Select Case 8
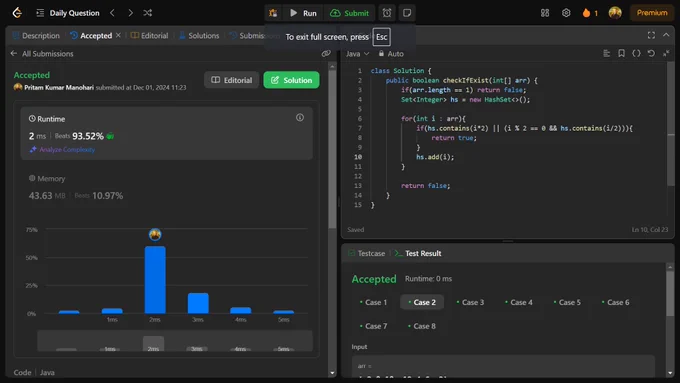Screen dimensions: 680x383 422,326
